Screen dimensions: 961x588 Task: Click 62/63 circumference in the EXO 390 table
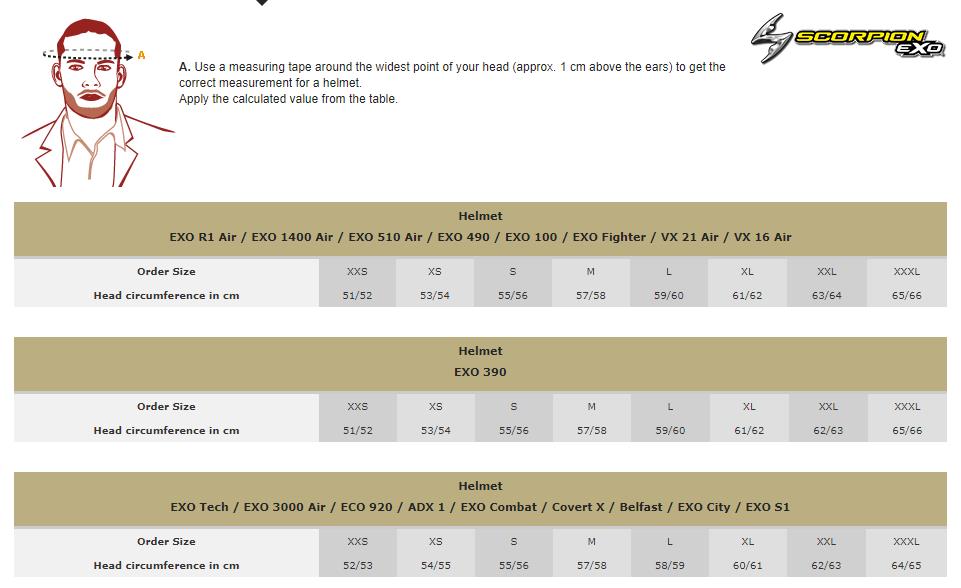(828, 431)
